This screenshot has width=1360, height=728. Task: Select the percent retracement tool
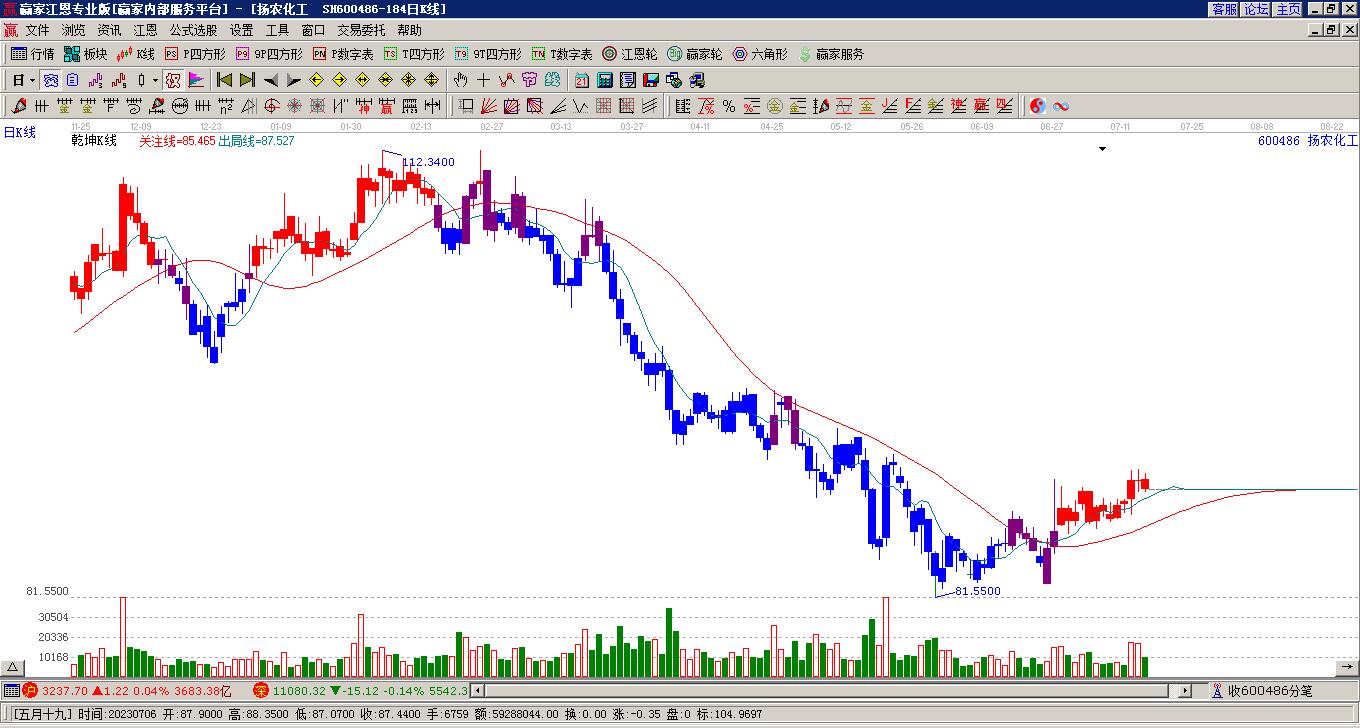(729, 106)
